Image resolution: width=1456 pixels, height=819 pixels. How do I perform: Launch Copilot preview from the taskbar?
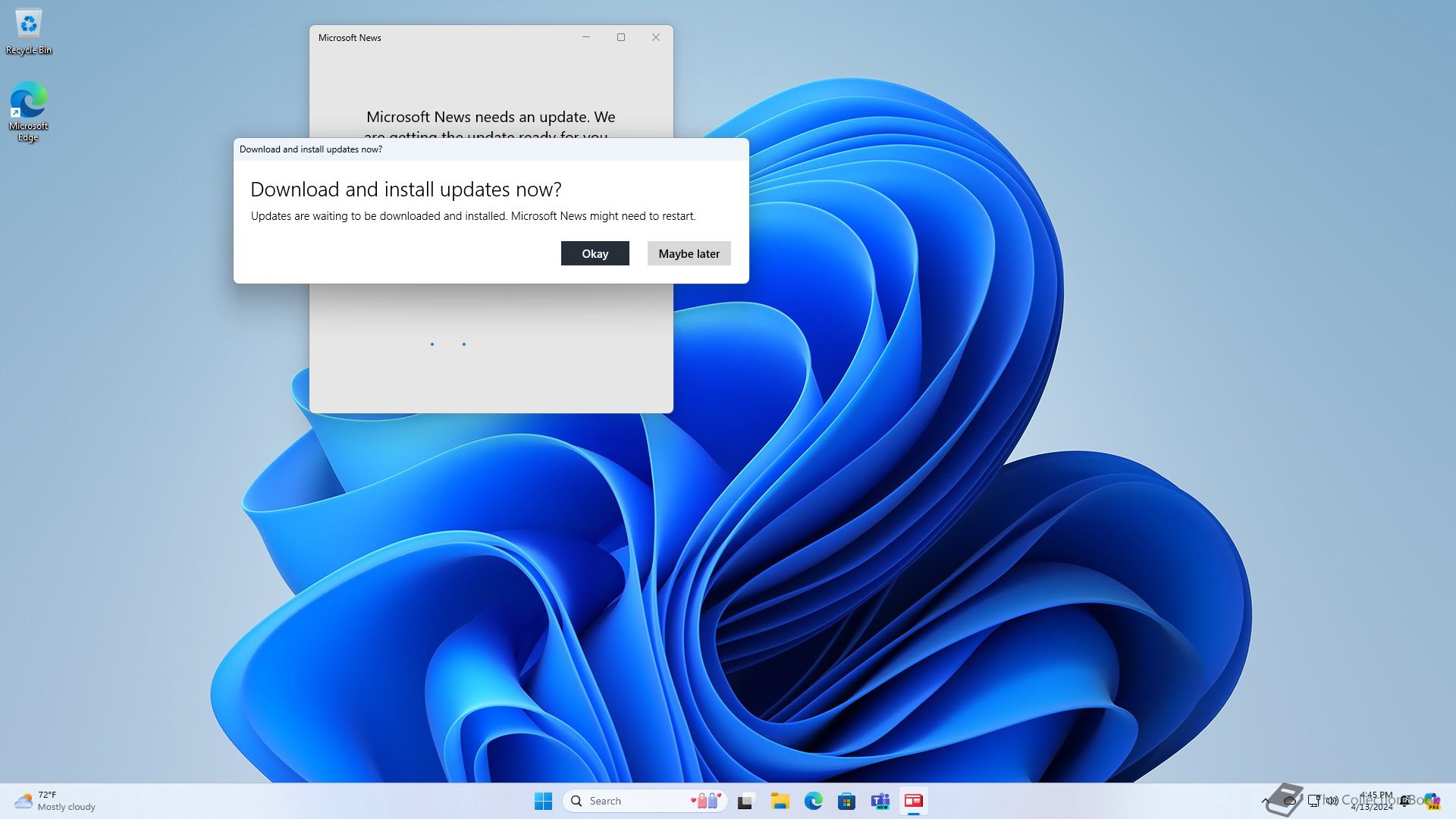[x=1432, y=801]
